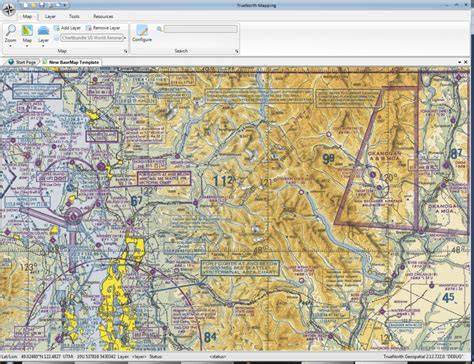Image resolution: width=474 pixels, height=364 pixels.
Task: Open the Map group dialog launcher
Action: click(x=126, y=51)
